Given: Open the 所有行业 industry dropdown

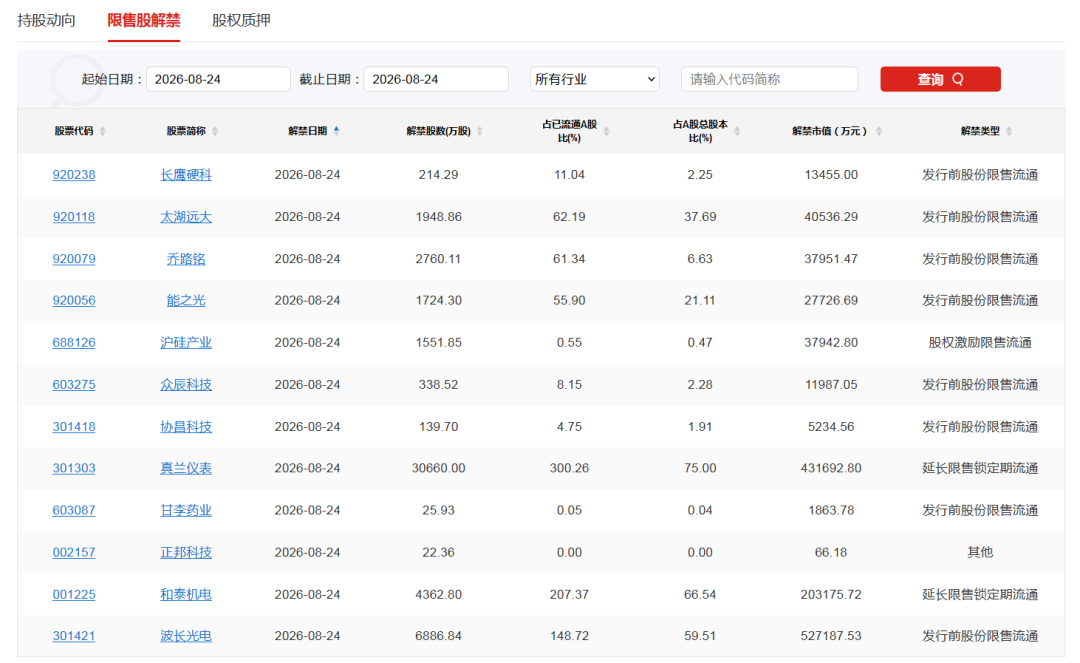Looking at the screenshot, I should coord(594,79).
